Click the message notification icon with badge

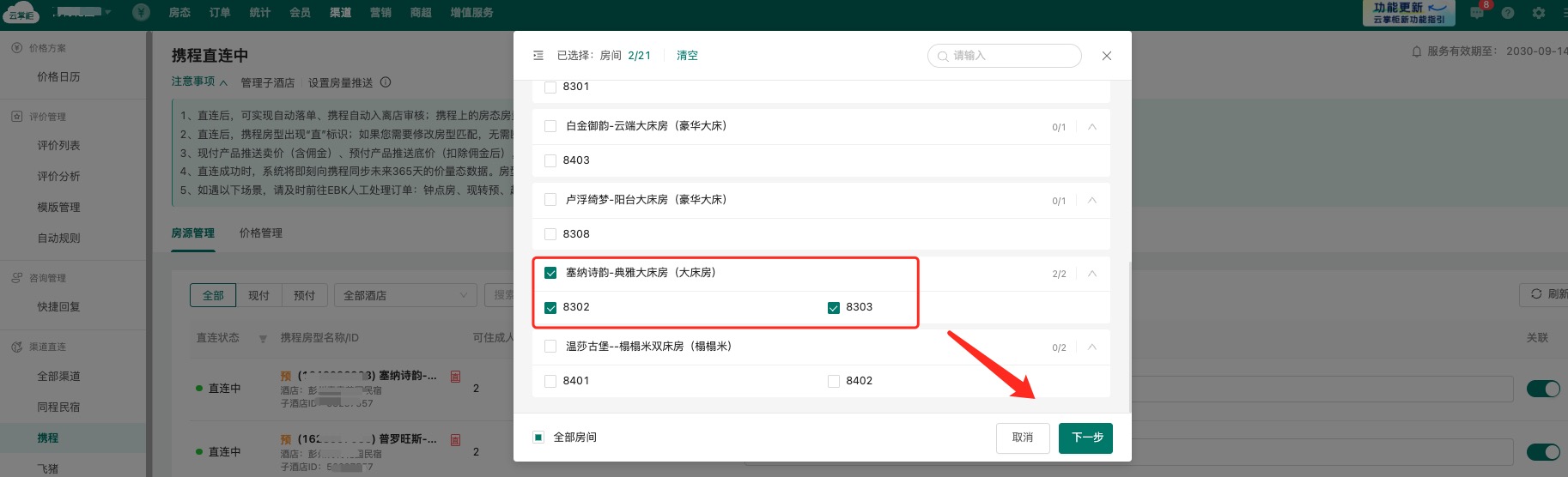[1477, 12]
